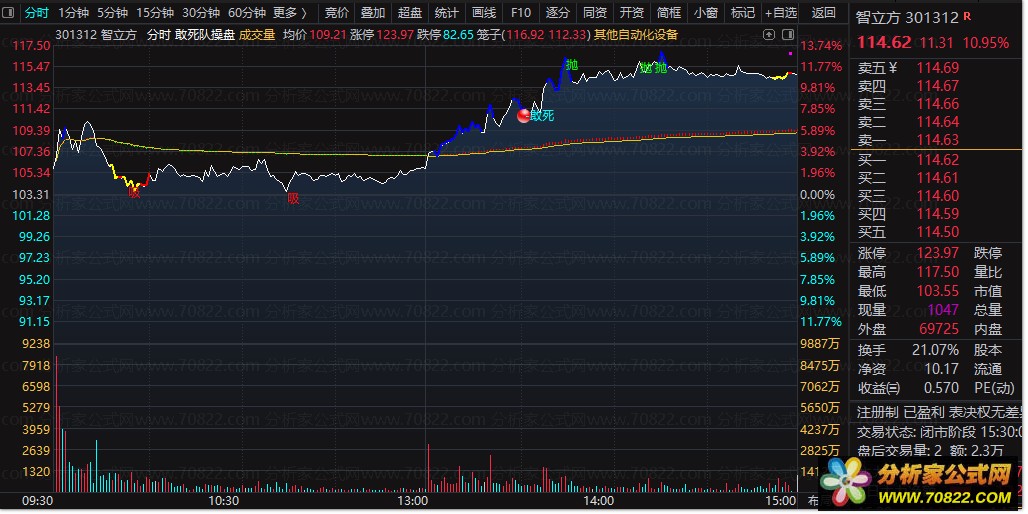Click the 现量 1047 value
This screenshot has height=514, width=1028.
tap(943, 309)
